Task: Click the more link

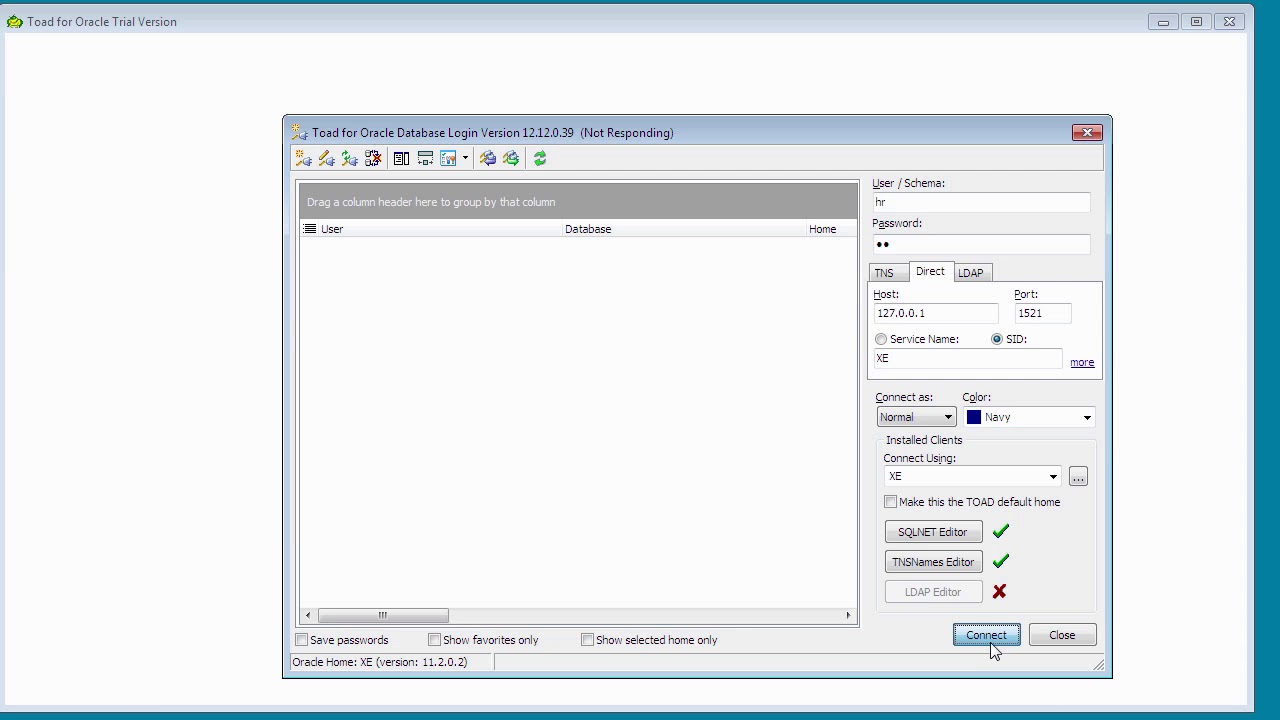Action: (1082, 362)
